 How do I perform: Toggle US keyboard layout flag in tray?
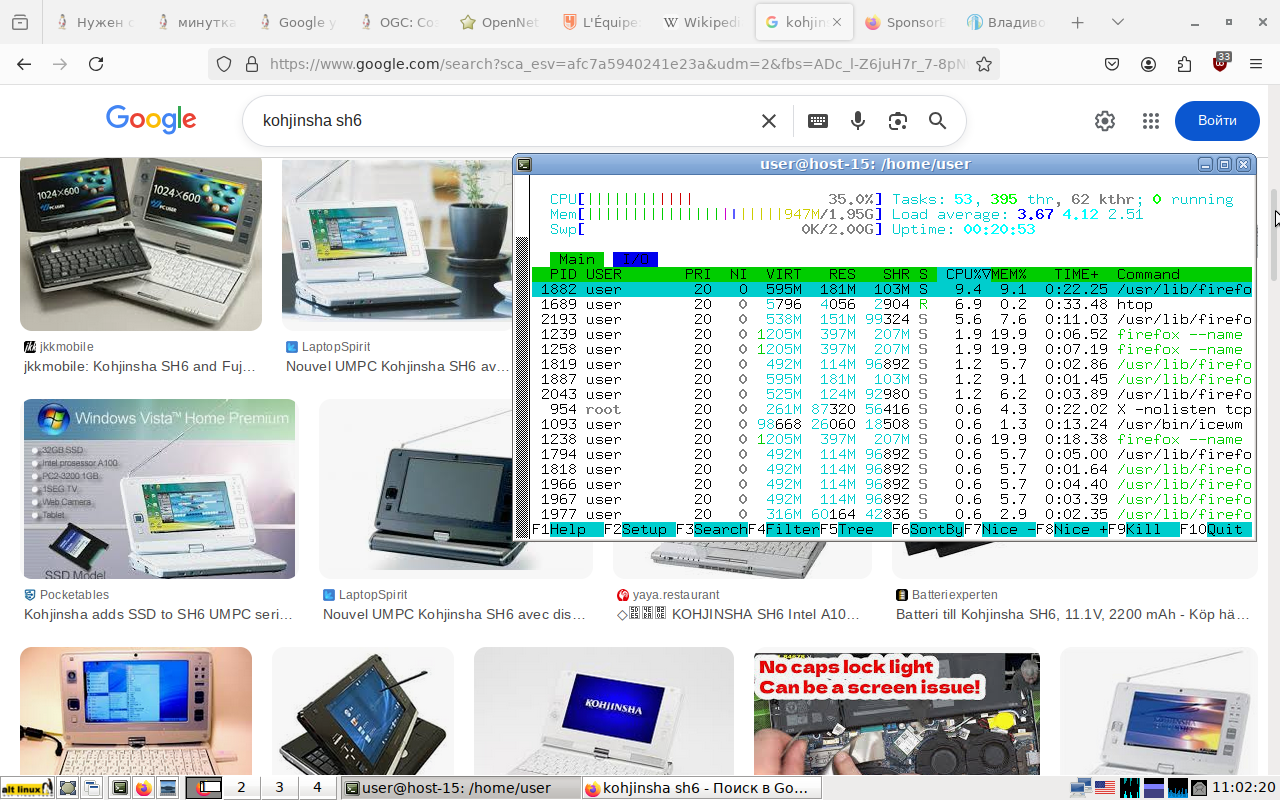[x=1105, y=788]
